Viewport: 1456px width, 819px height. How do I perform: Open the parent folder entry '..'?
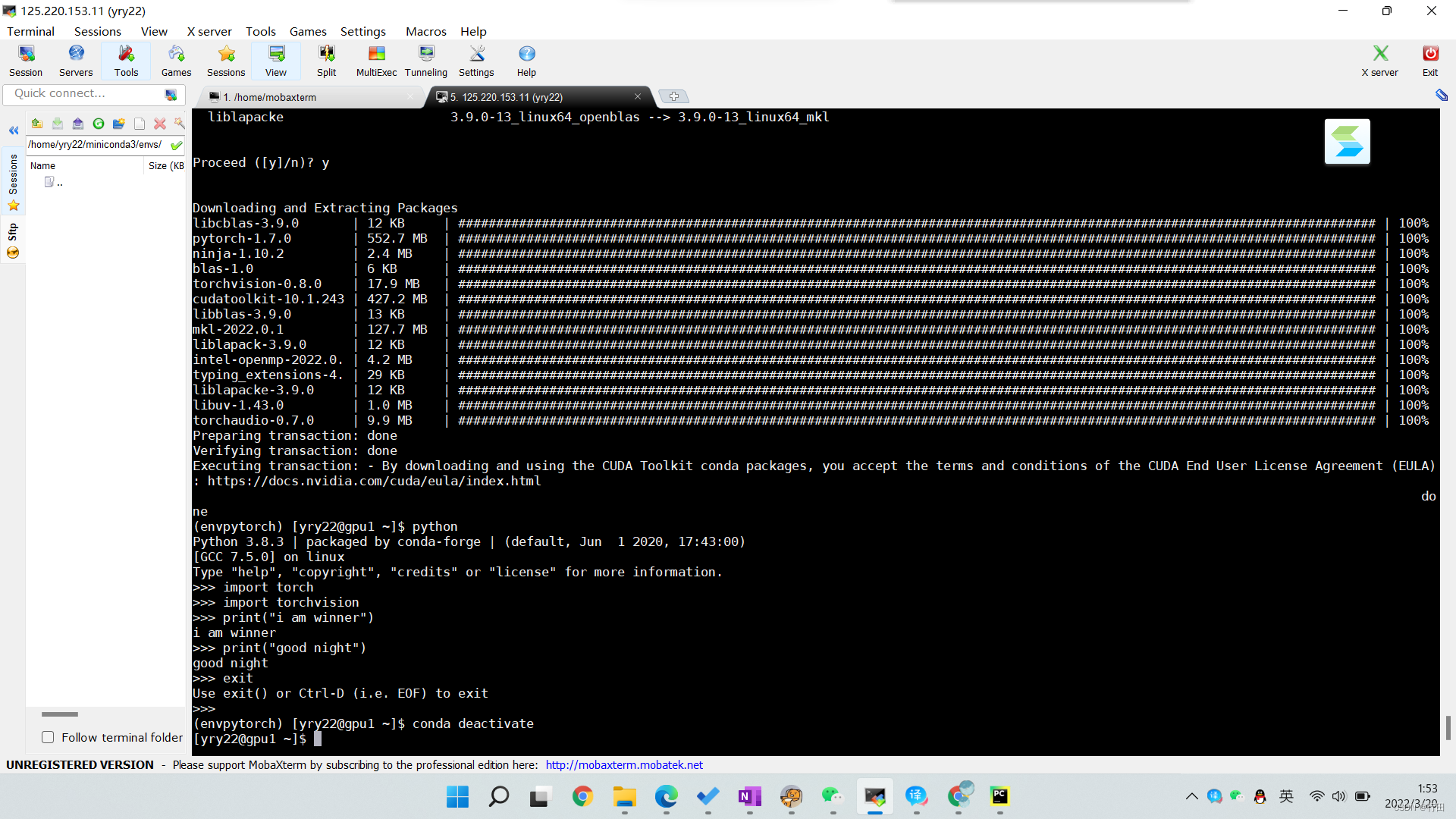[58, 182]
